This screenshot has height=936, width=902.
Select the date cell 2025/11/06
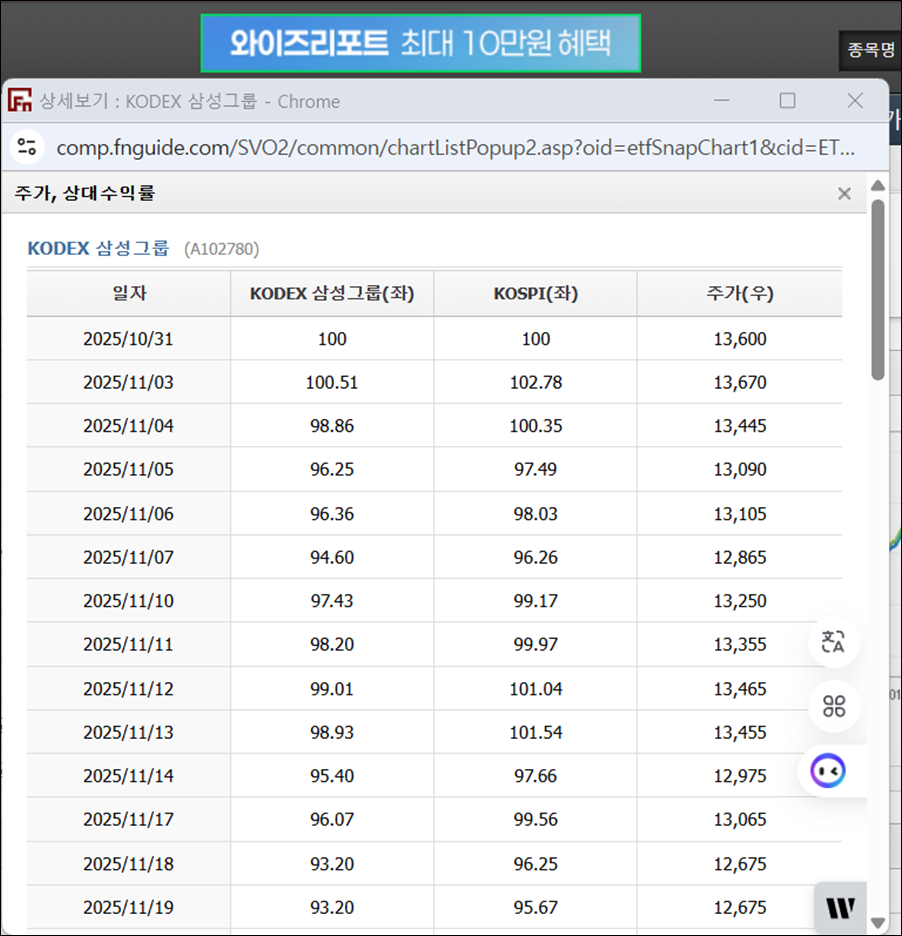[128, 513]
